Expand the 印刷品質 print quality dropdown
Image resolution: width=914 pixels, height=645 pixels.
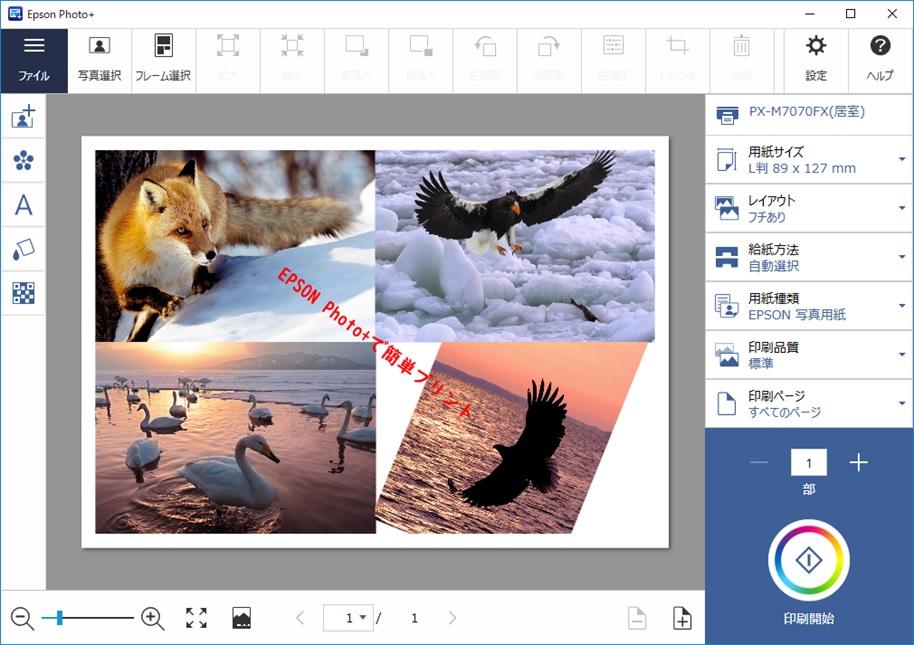point(899,354)
